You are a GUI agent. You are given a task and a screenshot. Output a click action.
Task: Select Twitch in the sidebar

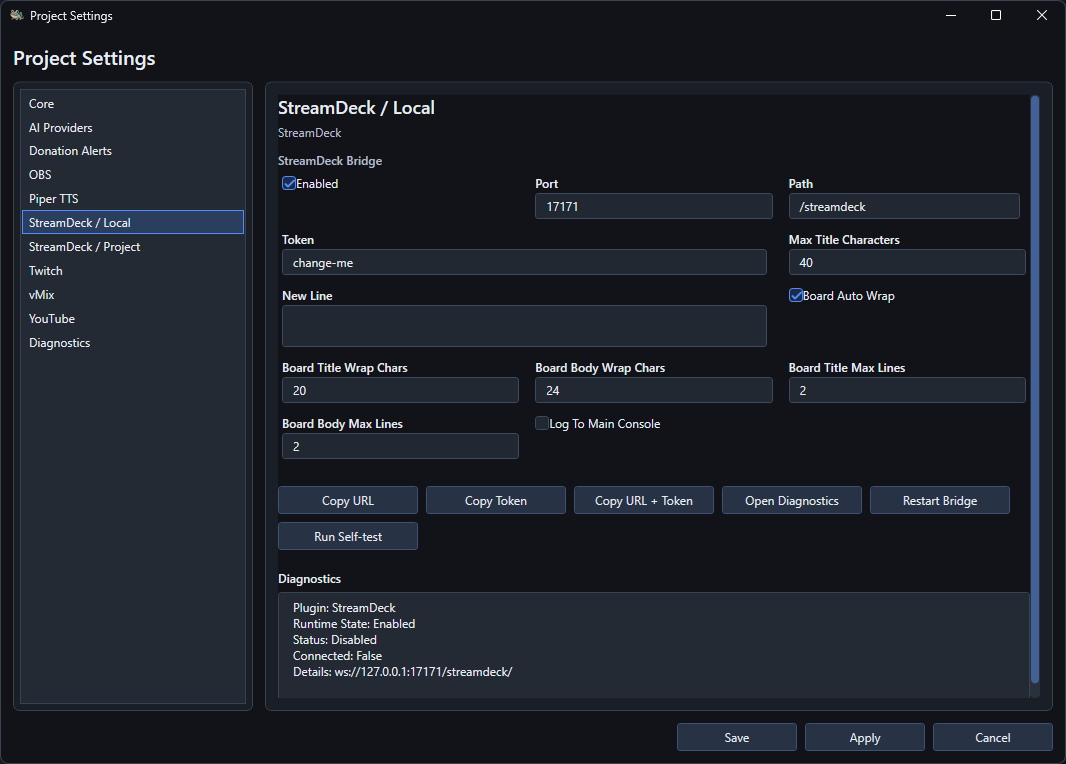133,271
